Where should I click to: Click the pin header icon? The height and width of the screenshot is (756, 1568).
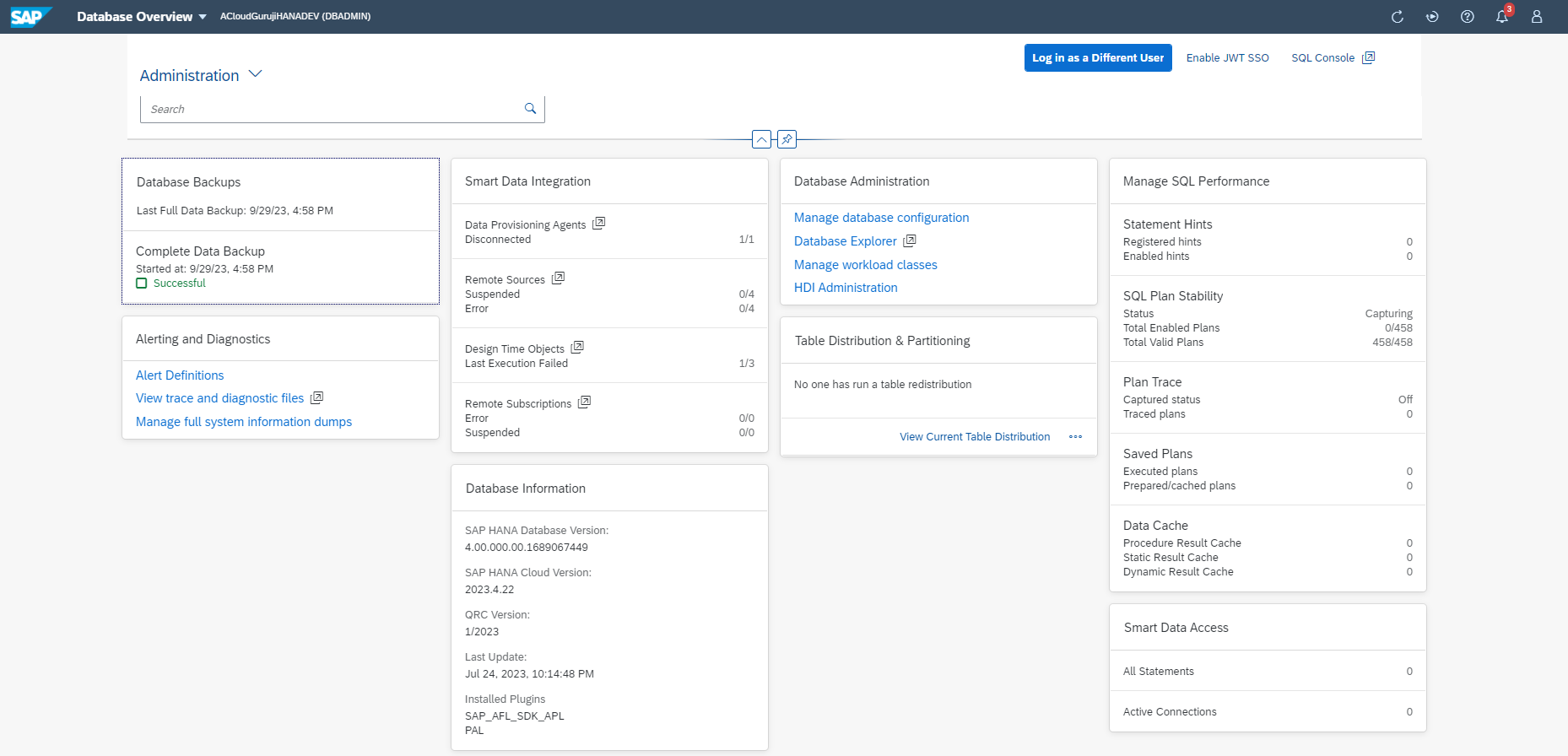pyautogui.click(x=787, y=139)
